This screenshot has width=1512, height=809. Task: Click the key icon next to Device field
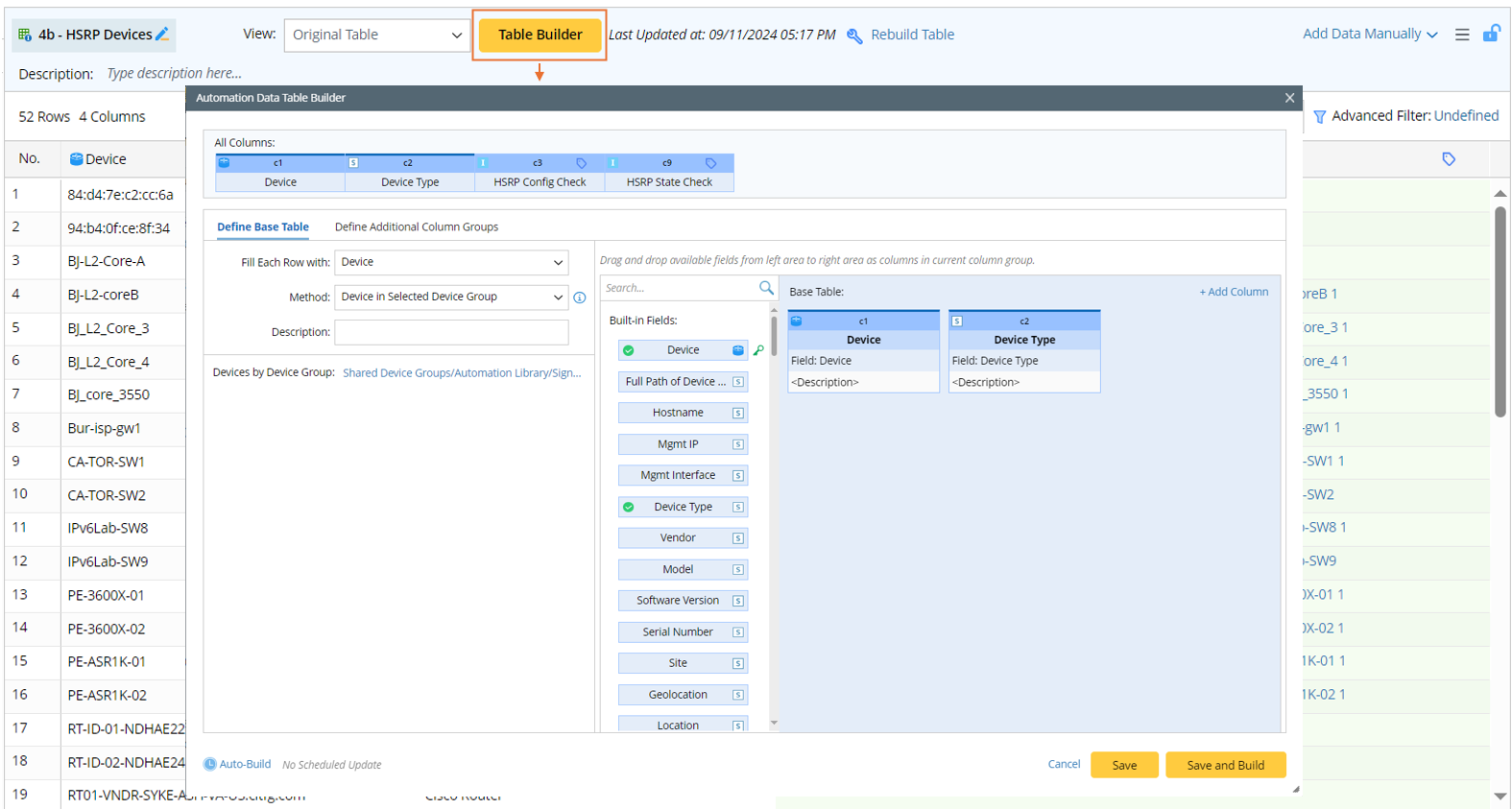pyautogui.click(x=758, y=351)
